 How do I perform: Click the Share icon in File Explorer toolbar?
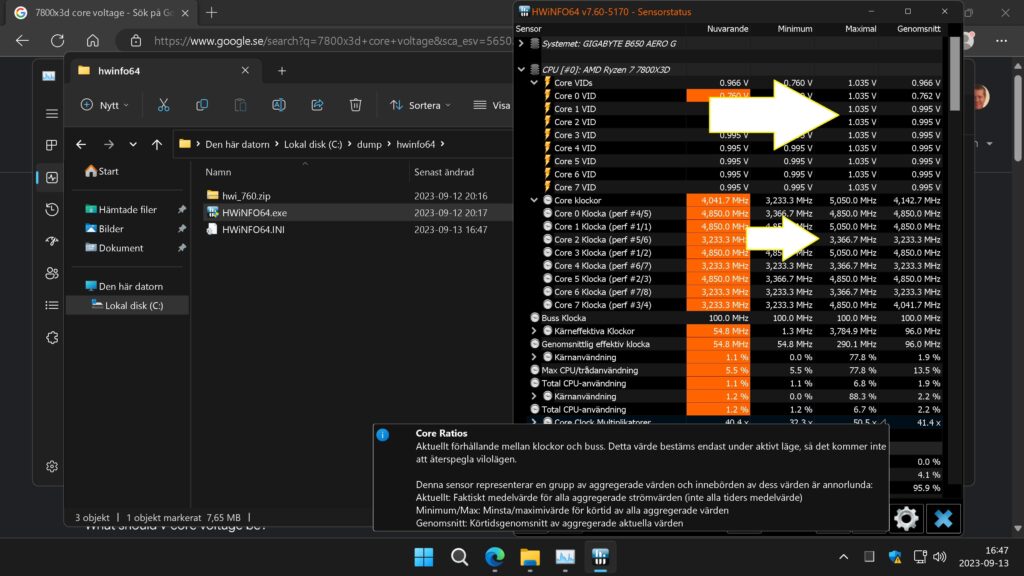(317, 105)
